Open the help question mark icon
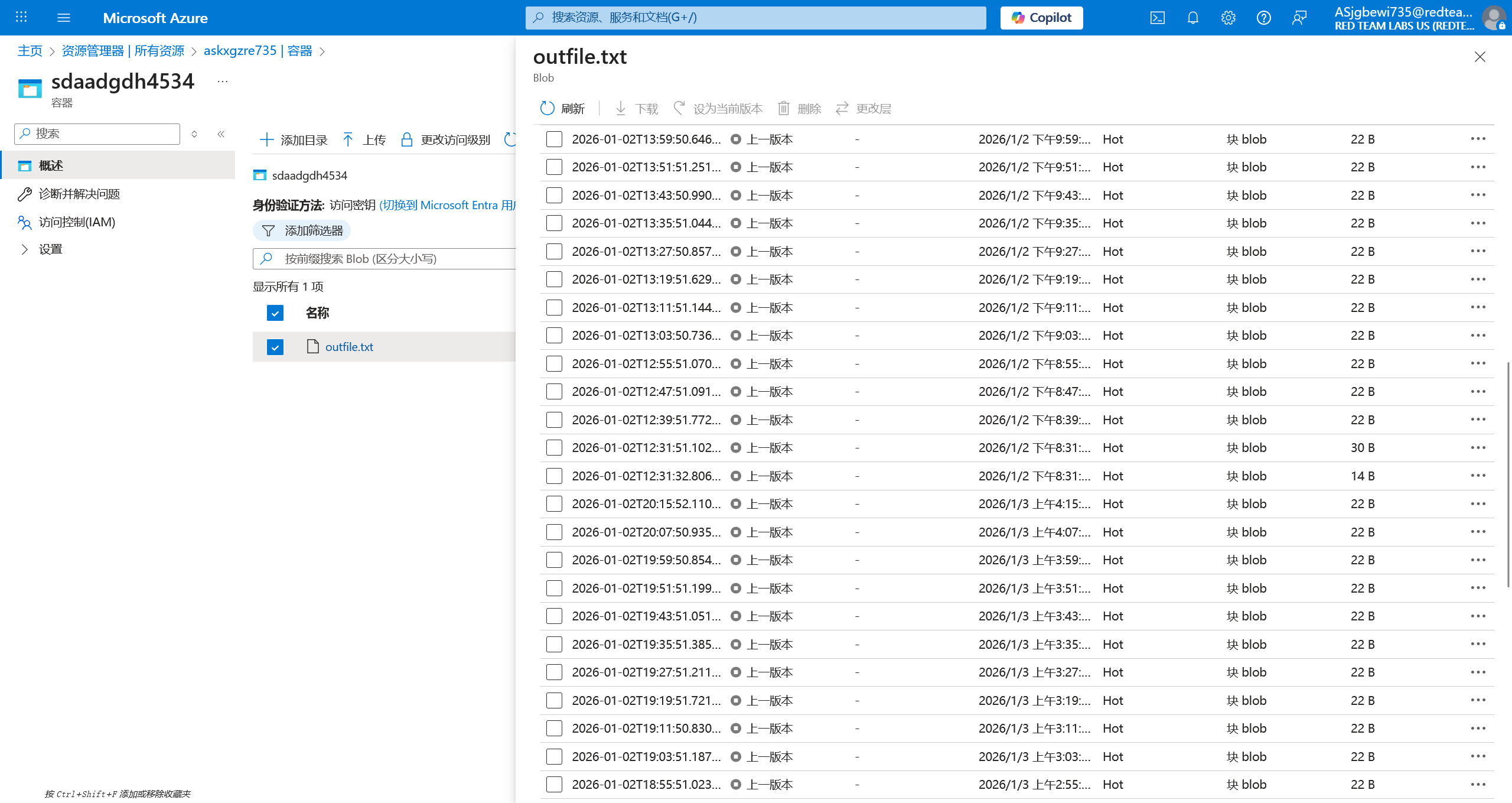 [1263, 18]
